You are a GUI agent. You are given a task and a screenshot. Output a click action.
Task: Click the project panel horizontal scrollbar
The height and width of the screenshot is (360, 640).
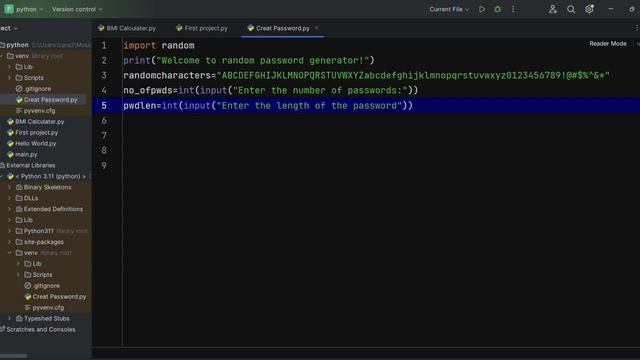click(13, 356)
